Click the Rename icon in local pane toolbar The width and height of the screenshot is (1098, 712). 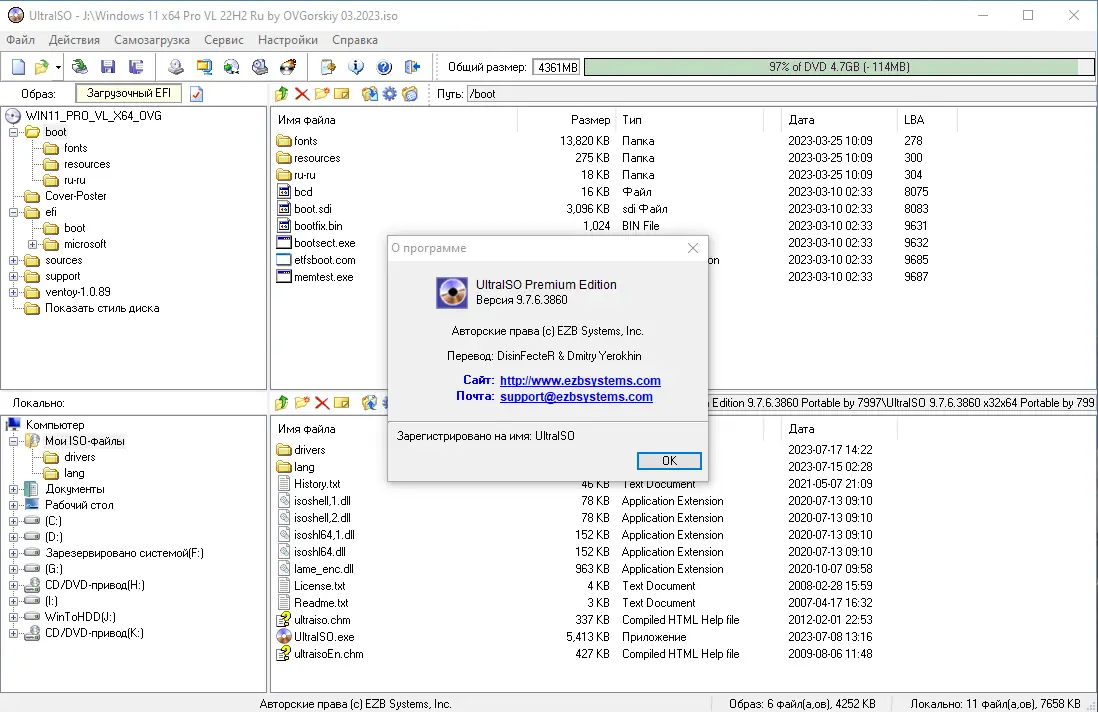click(342, 403)
